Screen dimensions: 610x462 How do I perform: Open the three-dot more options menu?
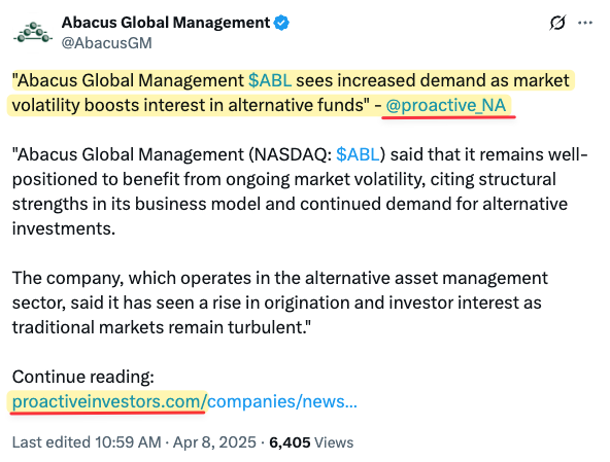pos(585,23)
